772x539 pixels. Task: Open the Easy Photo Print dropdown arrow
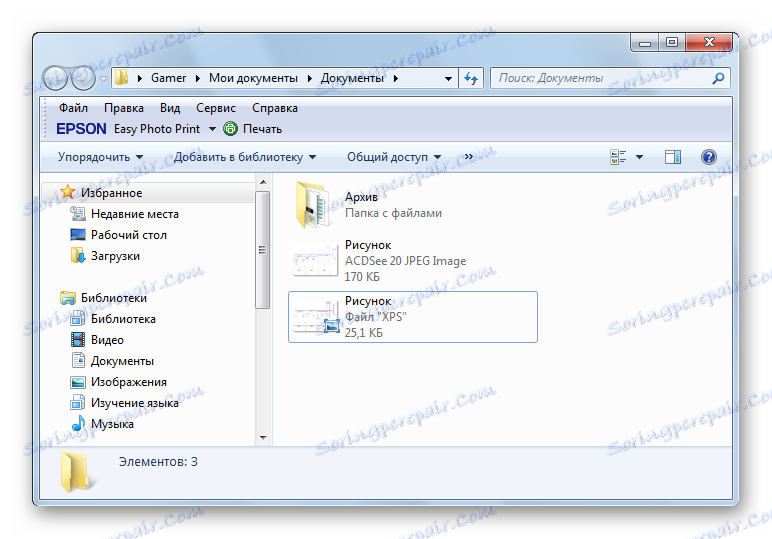coord(212,129)
